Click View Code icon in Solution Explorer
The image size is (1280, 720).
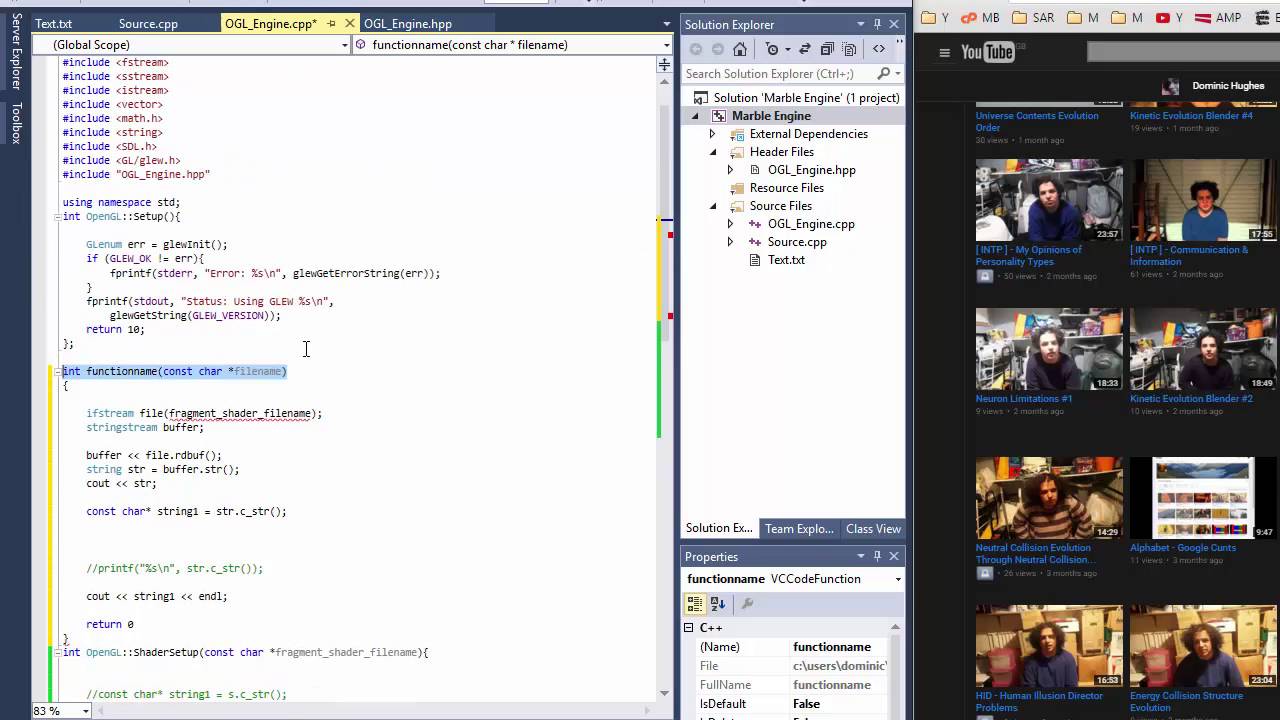click(x=879, y=49)
